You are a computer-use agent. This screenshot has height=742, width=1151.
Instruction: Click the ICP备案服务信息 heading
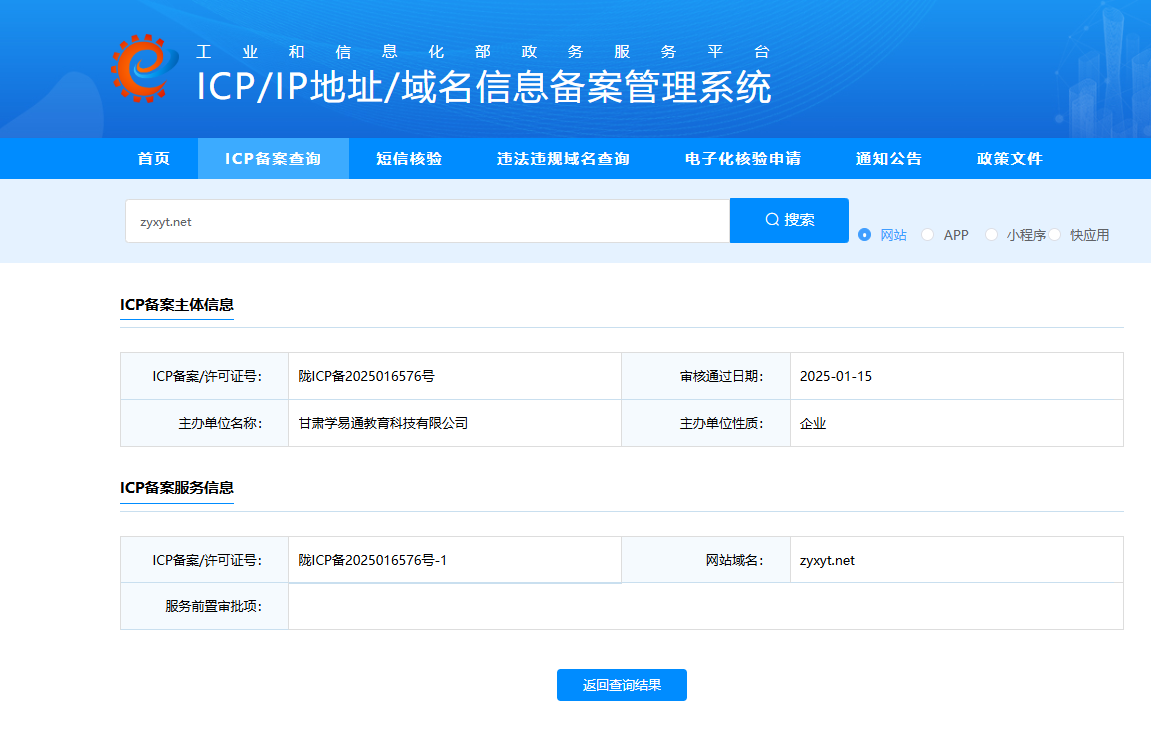(177, 488)
